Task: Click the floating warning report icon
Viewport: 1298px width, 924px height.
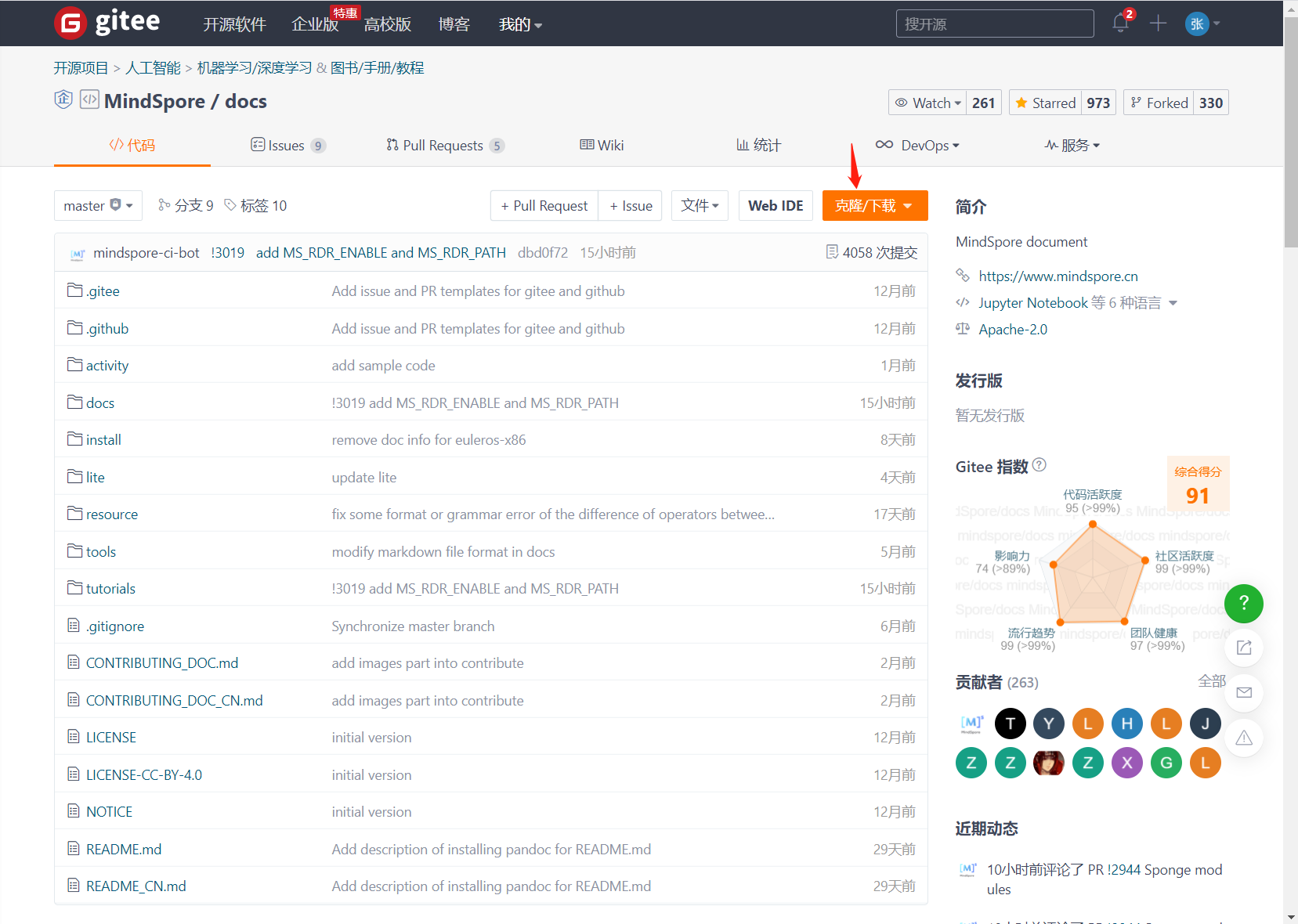Action: pos(1244,738)
